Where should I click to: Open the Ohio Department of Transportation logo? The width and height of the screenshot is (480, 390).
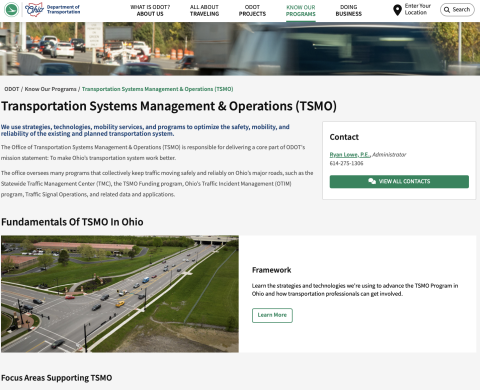pyautogui.click(x=53, y=9)
